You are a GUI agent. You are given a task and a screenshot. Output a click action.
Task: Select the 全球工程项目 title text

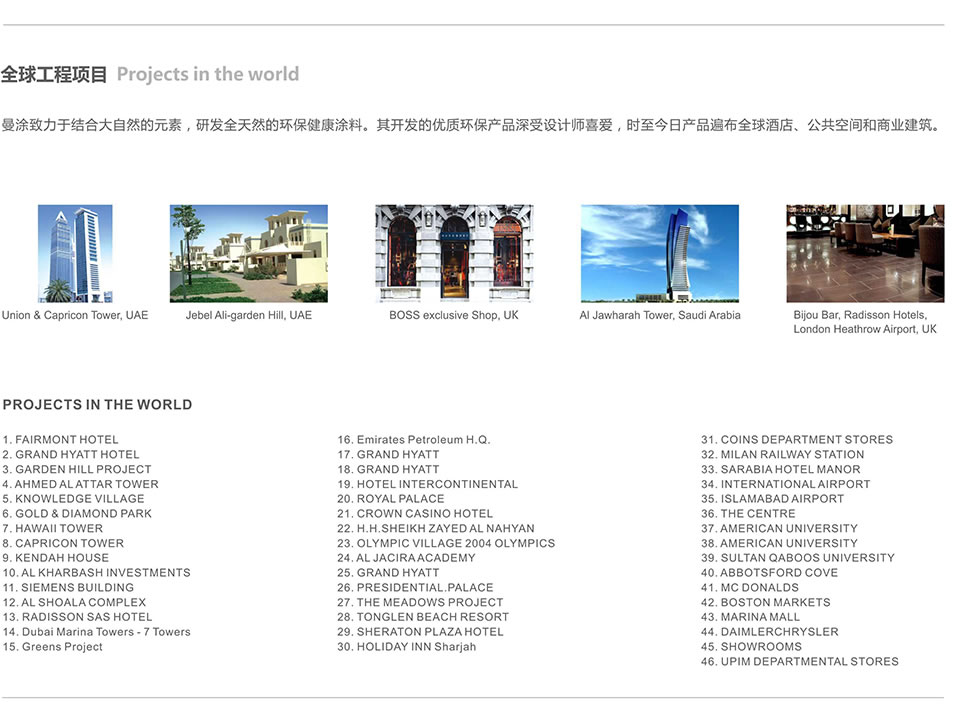coord(54,74)
